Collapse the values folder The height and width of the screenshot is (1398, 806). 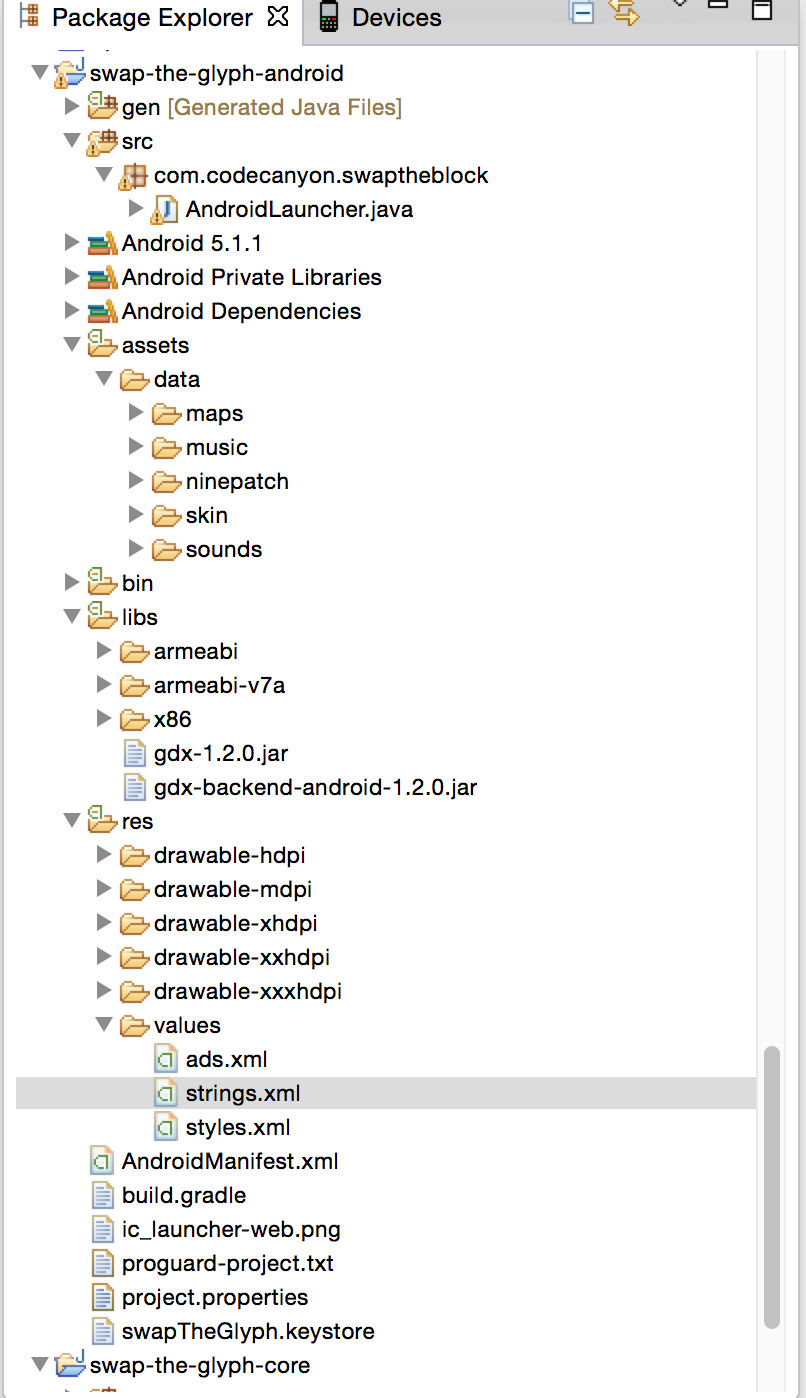[x=104, y=1025]
